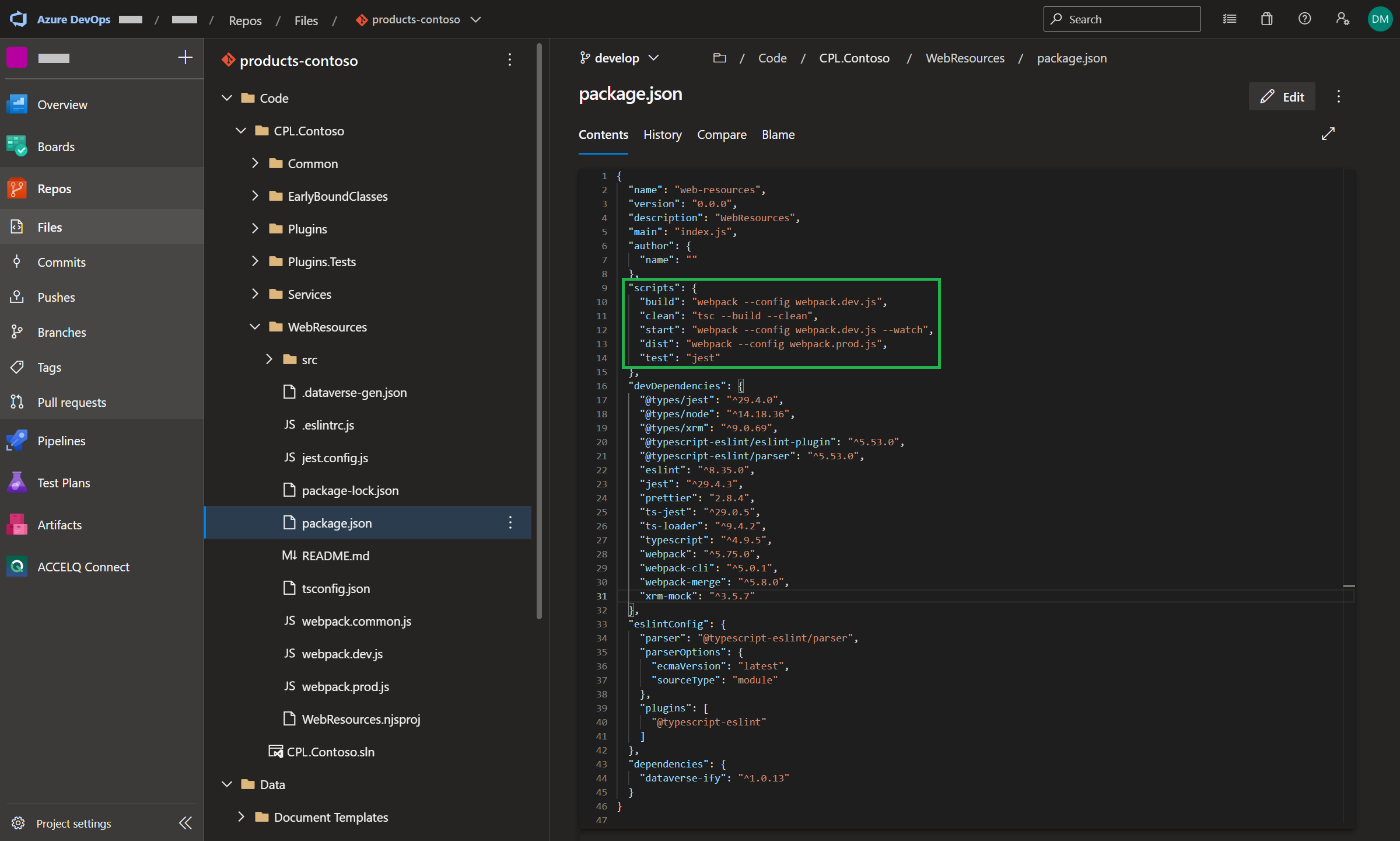Open the products-contoso repository dropdown
This screenshot has height=841, width=1400.
point(476,19)
